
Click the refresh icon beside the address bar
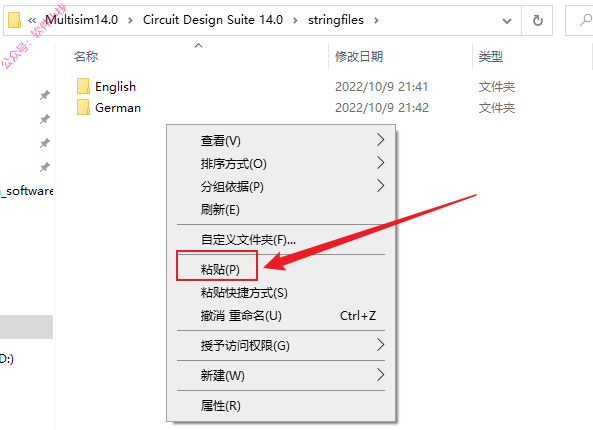click(537, 20)
